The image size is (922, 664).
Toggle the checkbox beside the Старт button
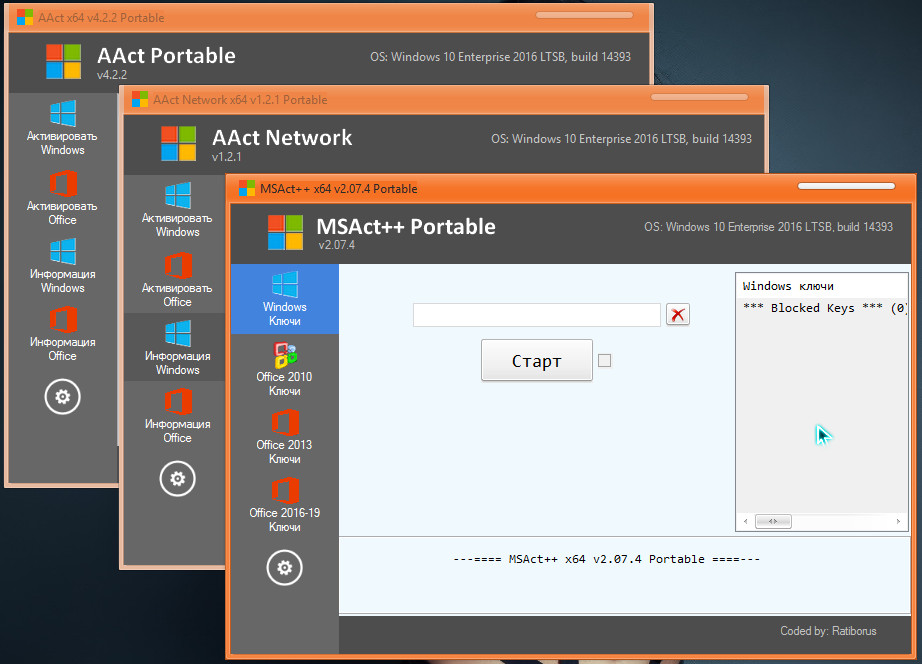[604, 361]
